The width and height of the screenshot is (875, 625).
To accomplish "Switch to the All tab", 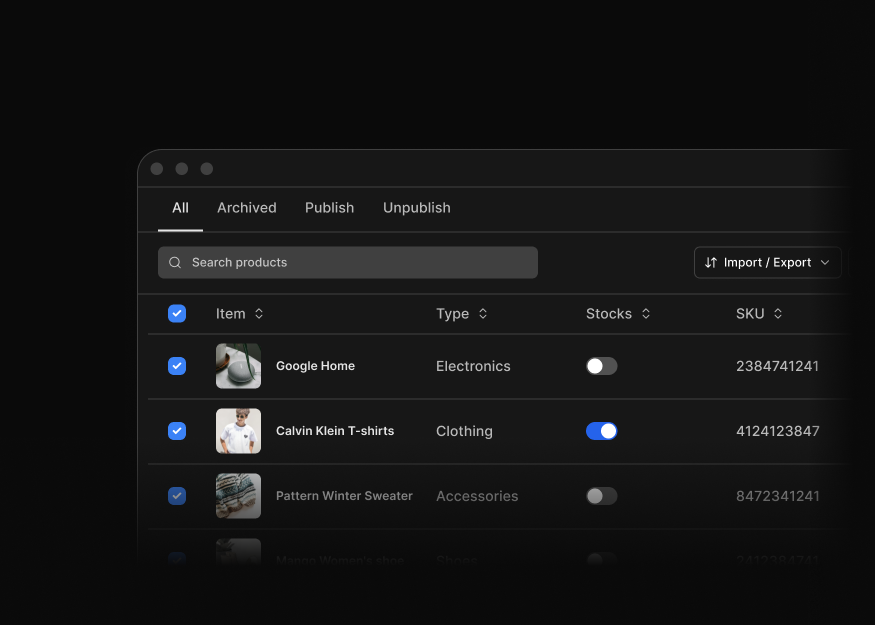I will click(180, 208).
